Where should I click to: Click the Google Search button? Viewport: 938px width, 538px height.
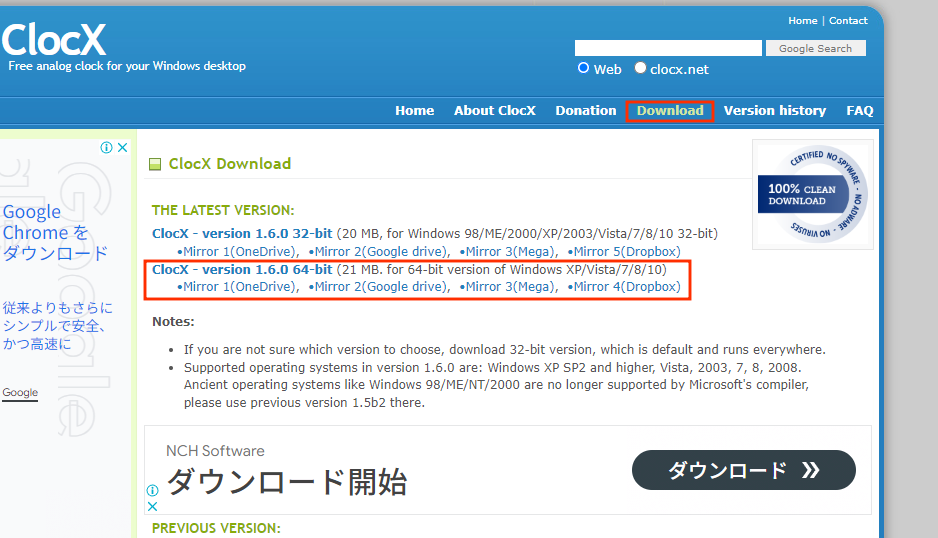tap(815, 48)
